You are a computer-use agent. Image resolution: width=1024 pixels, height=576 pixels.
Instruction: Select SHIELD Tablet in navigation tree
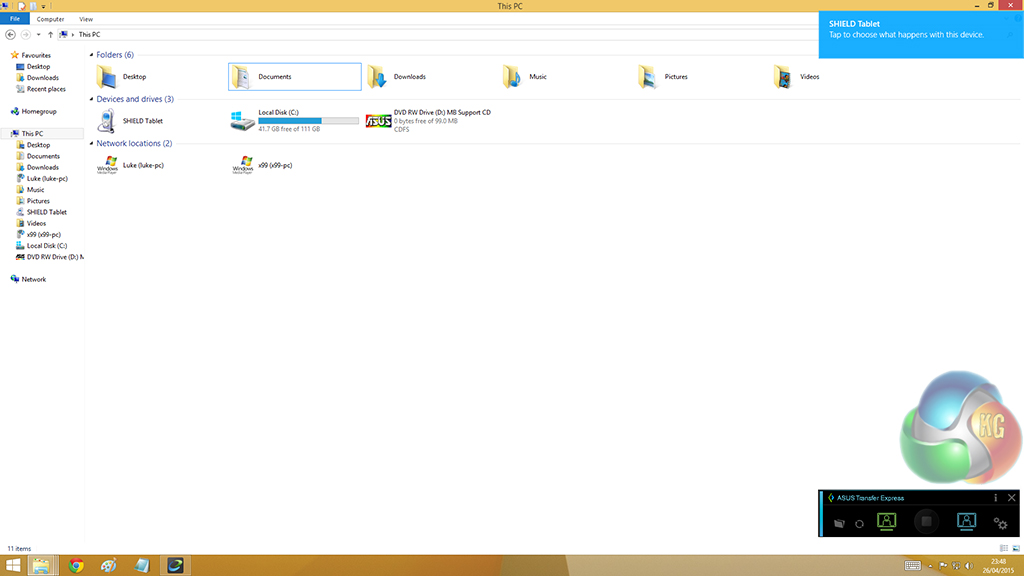[41, 212]
